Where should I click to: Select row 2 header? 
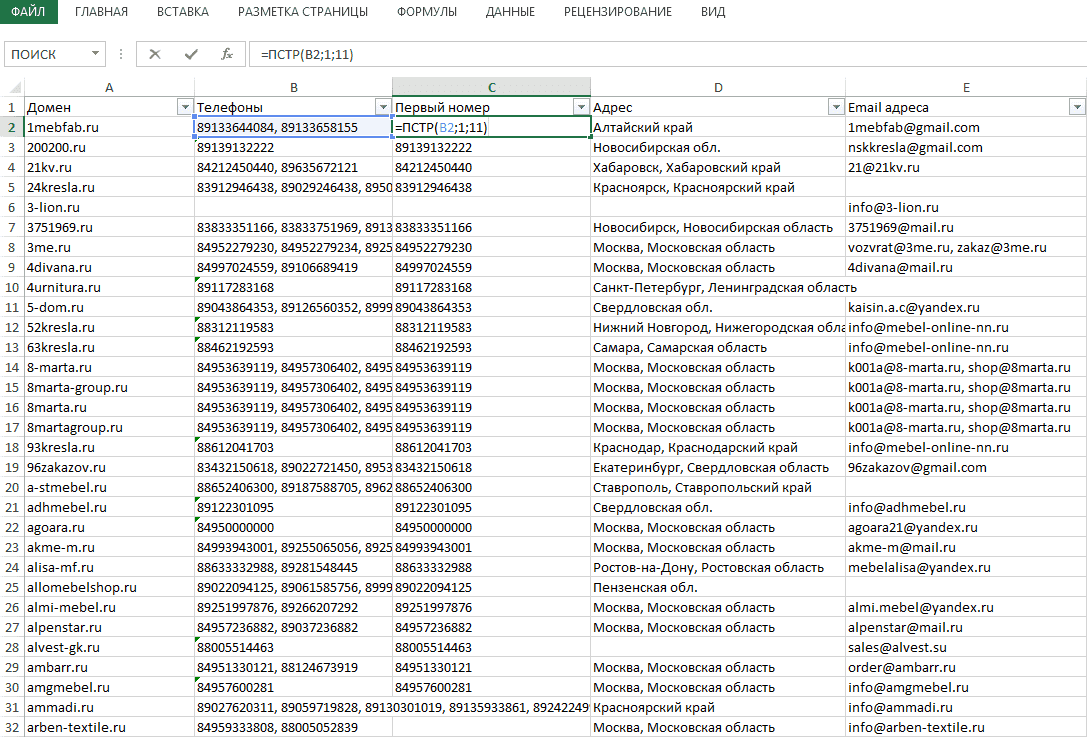pos(12,128)
